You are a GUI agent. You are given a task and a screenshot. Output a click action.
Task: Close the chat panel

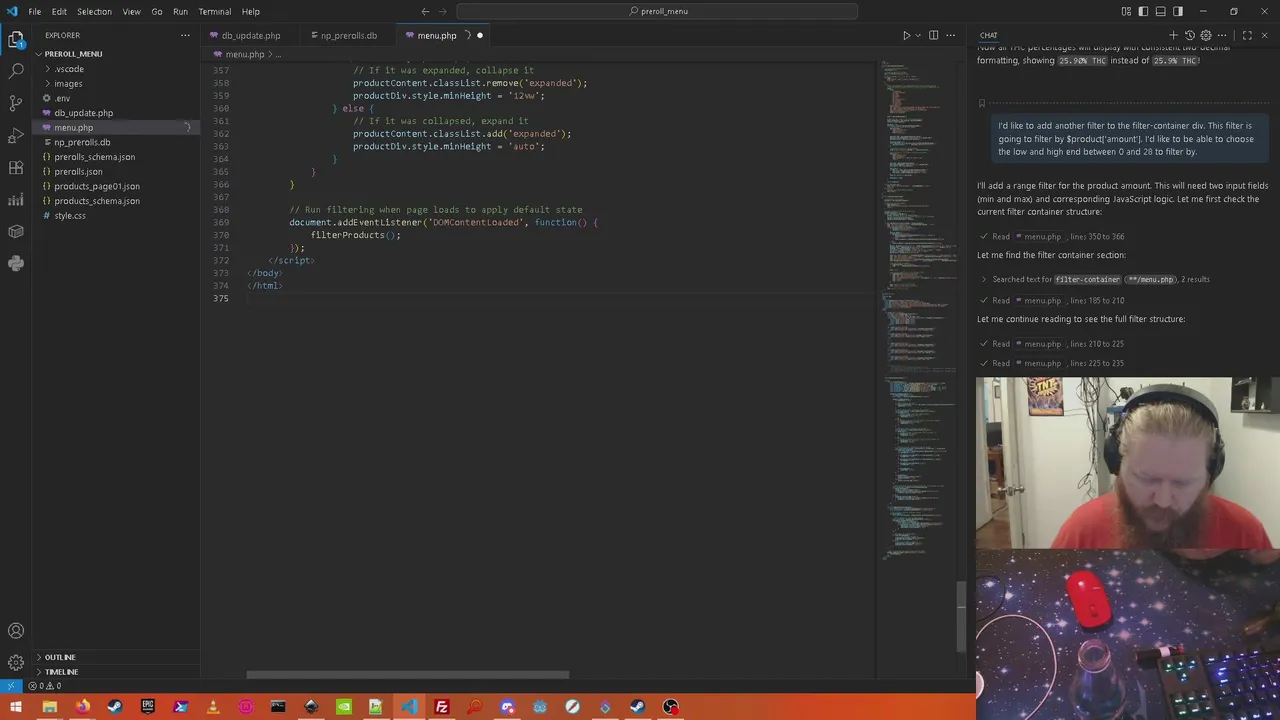click(1264, 35)
